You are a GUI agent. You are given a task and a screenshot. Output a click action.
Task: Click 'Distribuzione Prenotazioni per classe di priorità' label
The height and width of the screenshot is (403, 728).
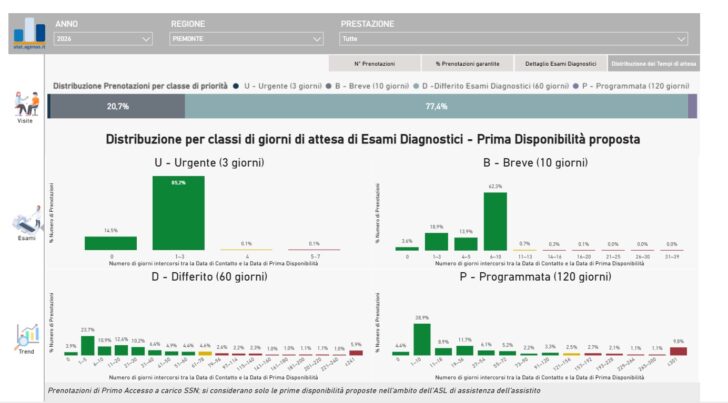tap(140, 86)
